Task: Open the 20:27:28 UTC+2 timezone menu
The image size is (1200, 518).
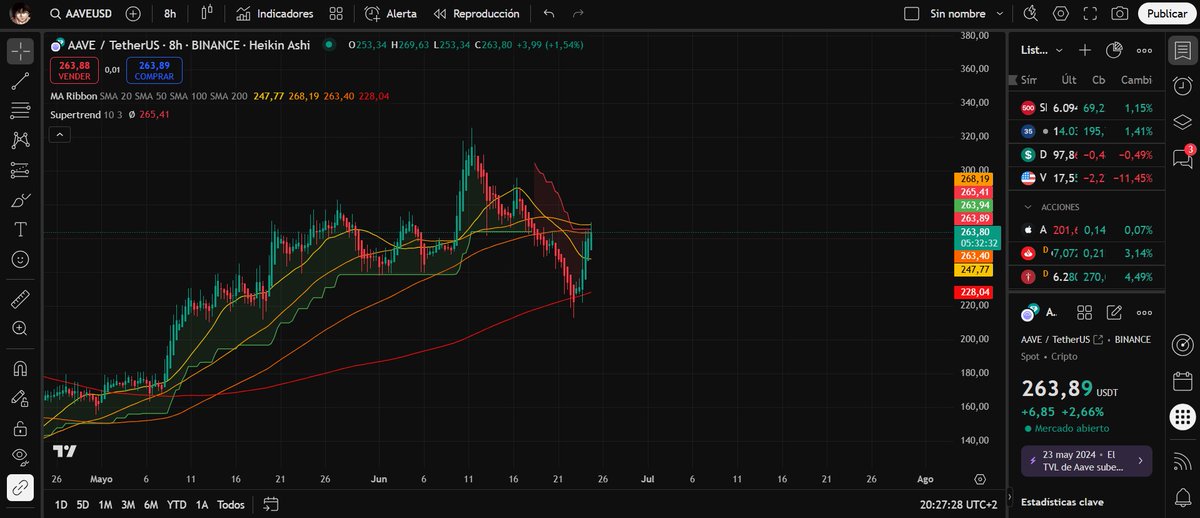Action: pos(959,505)
